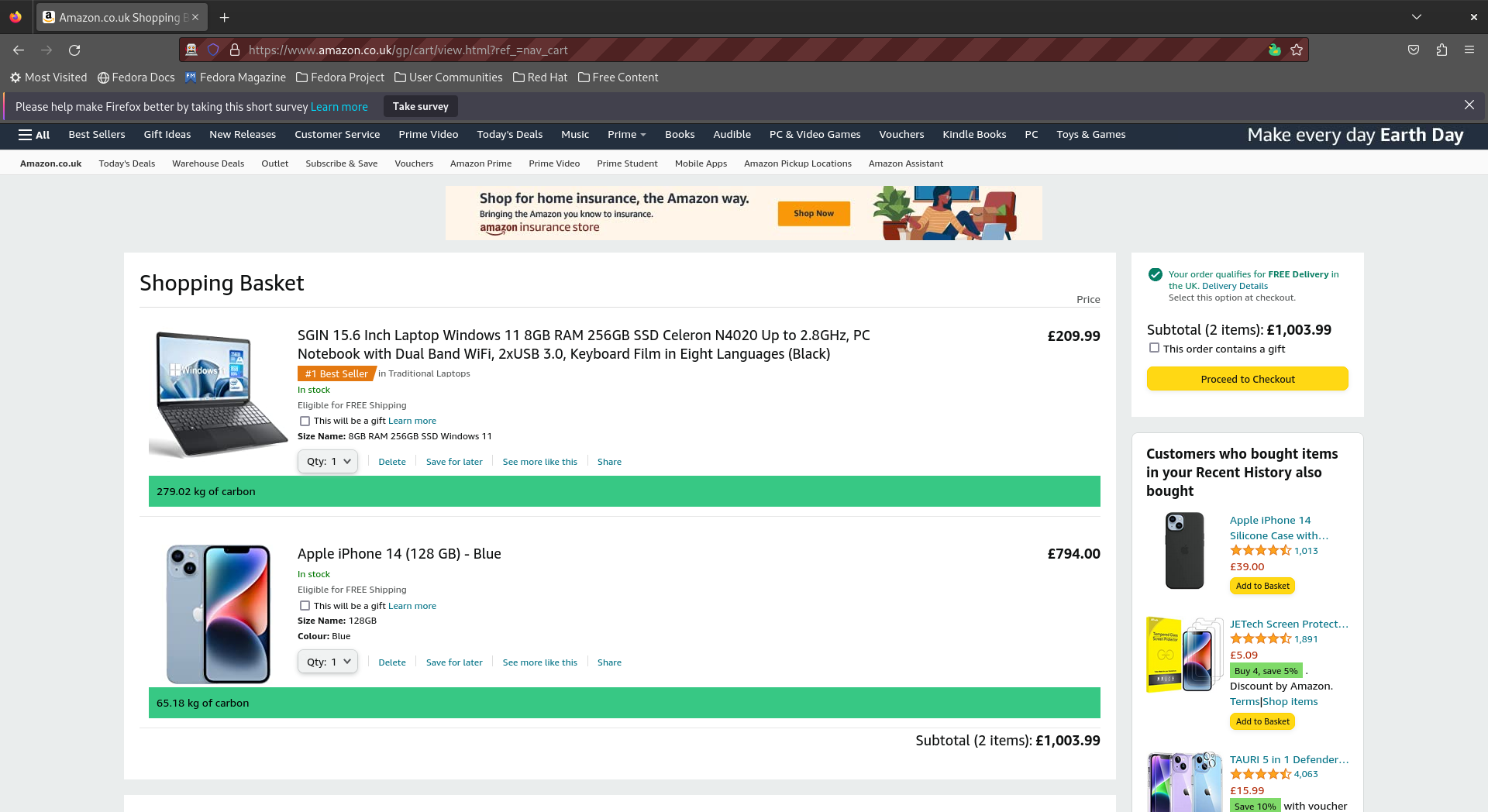Open the list all tabs chevron
The image size is (1488, 812).
pos(1417,17)
